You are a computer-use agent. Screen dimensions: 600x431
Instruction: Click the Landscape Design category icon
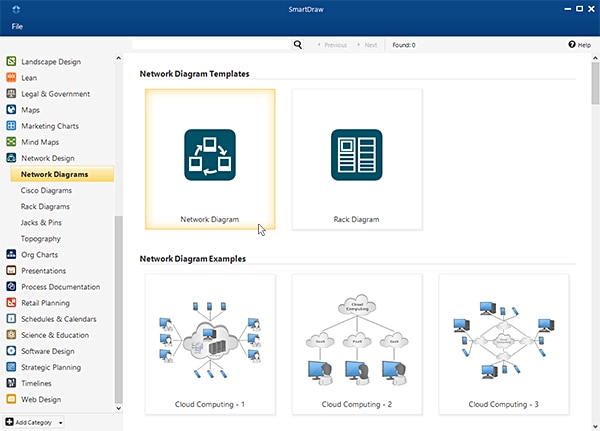click(x=11, y=61)
